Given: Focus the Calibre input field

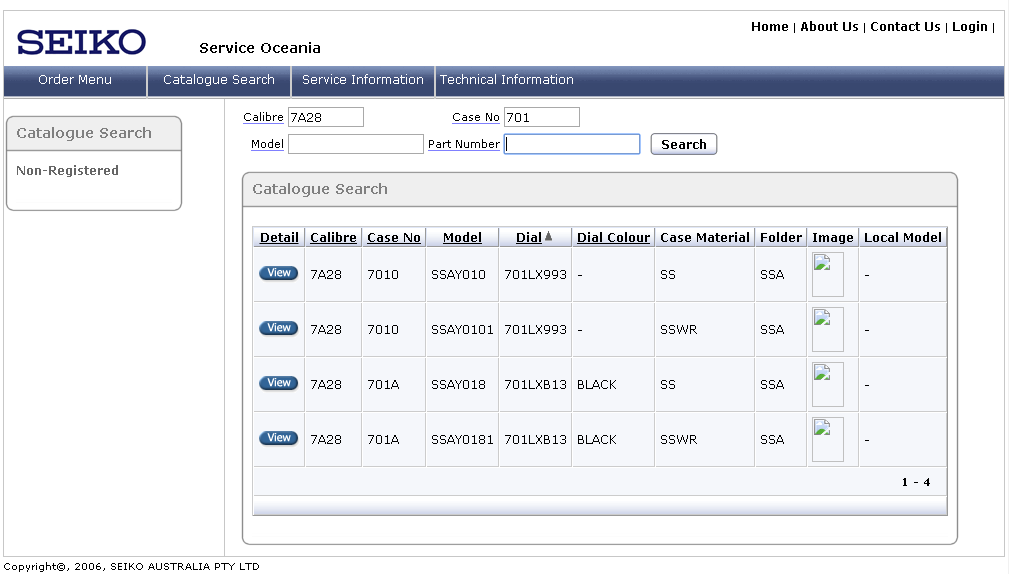Looking at the screenshot, I should click(x=325, y=118).
